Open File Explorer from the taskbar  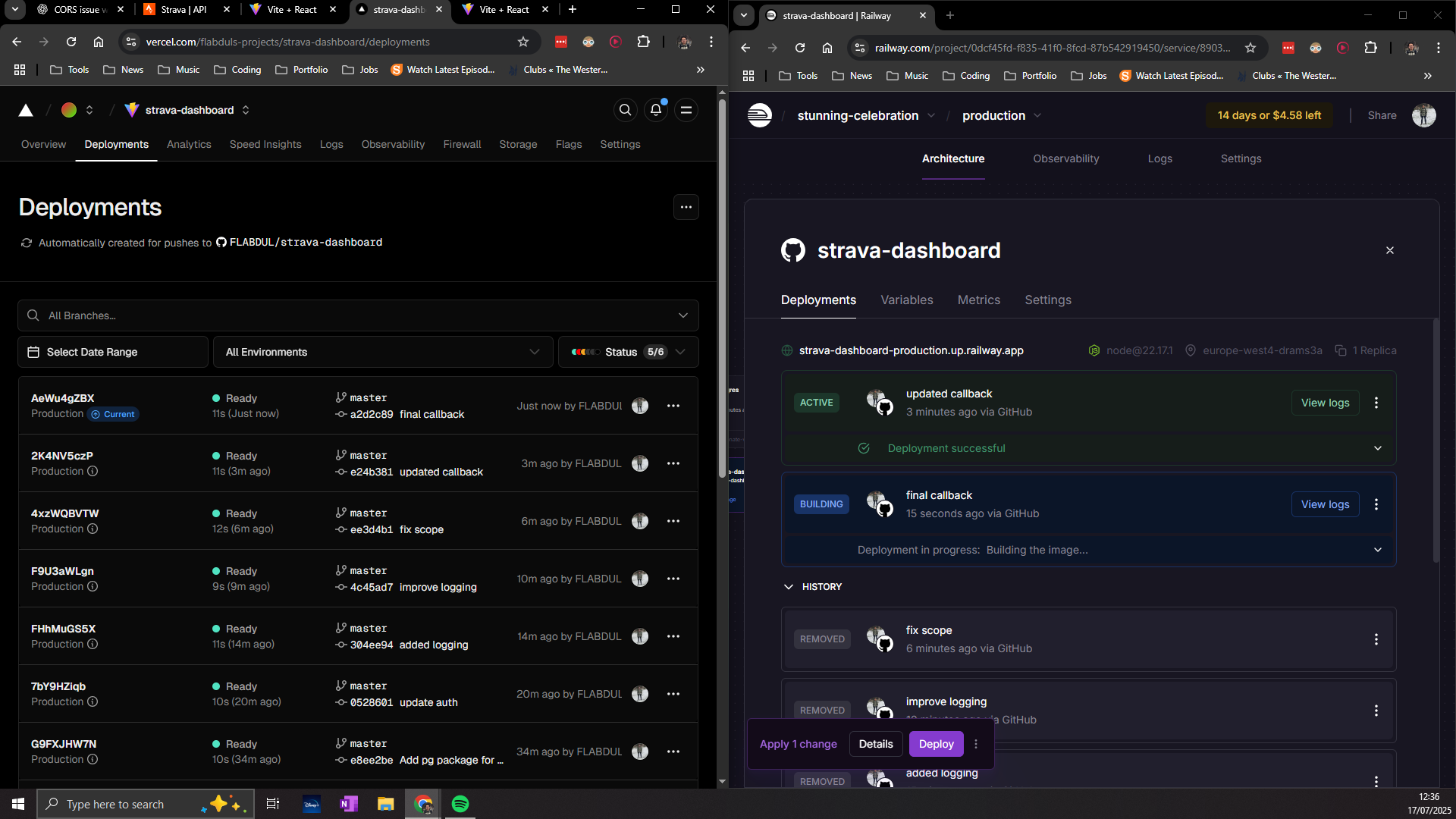pos(386,804)
